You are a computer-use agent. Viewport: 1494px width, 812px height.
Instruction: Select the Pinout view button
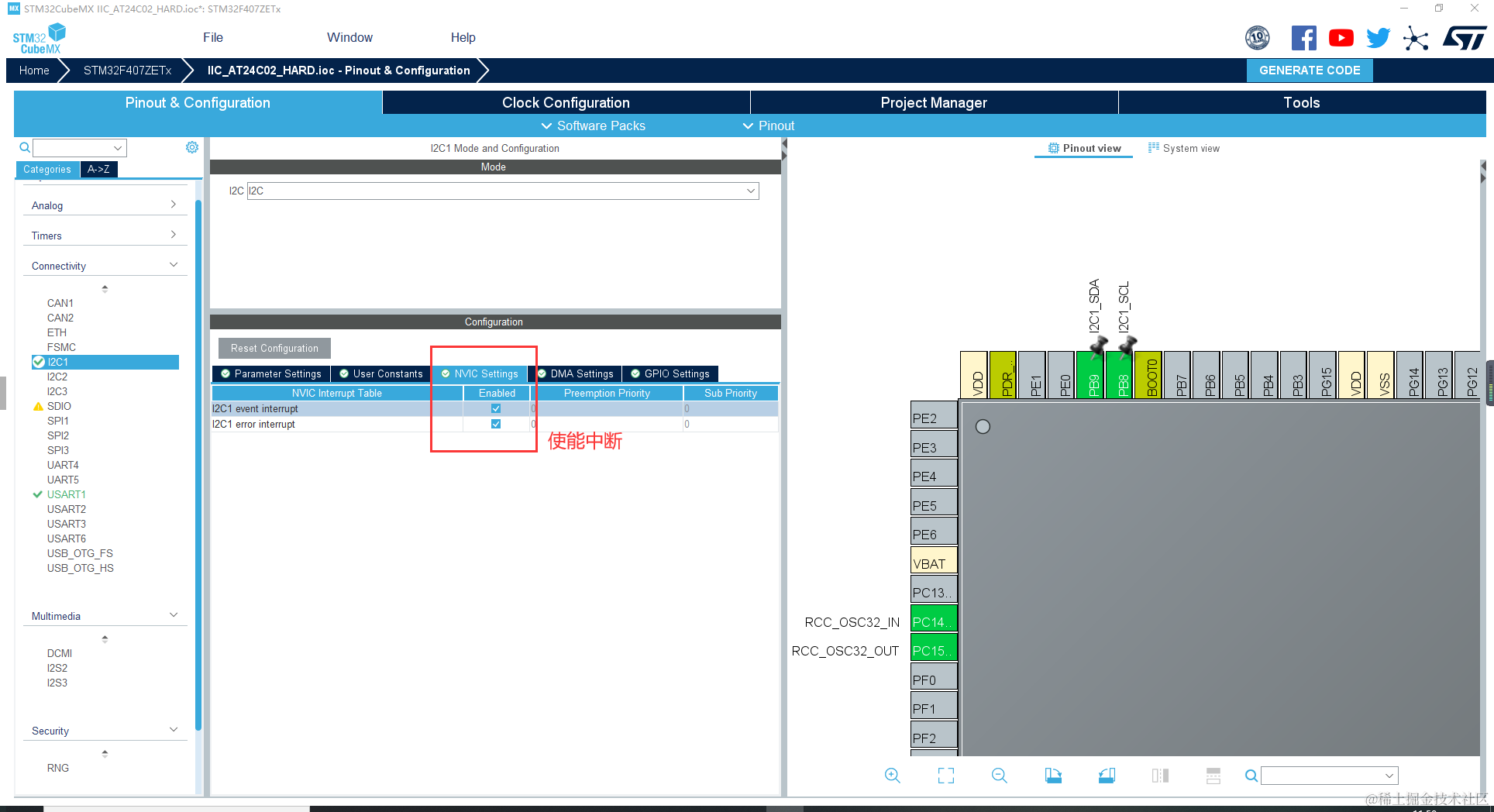(x=1084, y=148)
